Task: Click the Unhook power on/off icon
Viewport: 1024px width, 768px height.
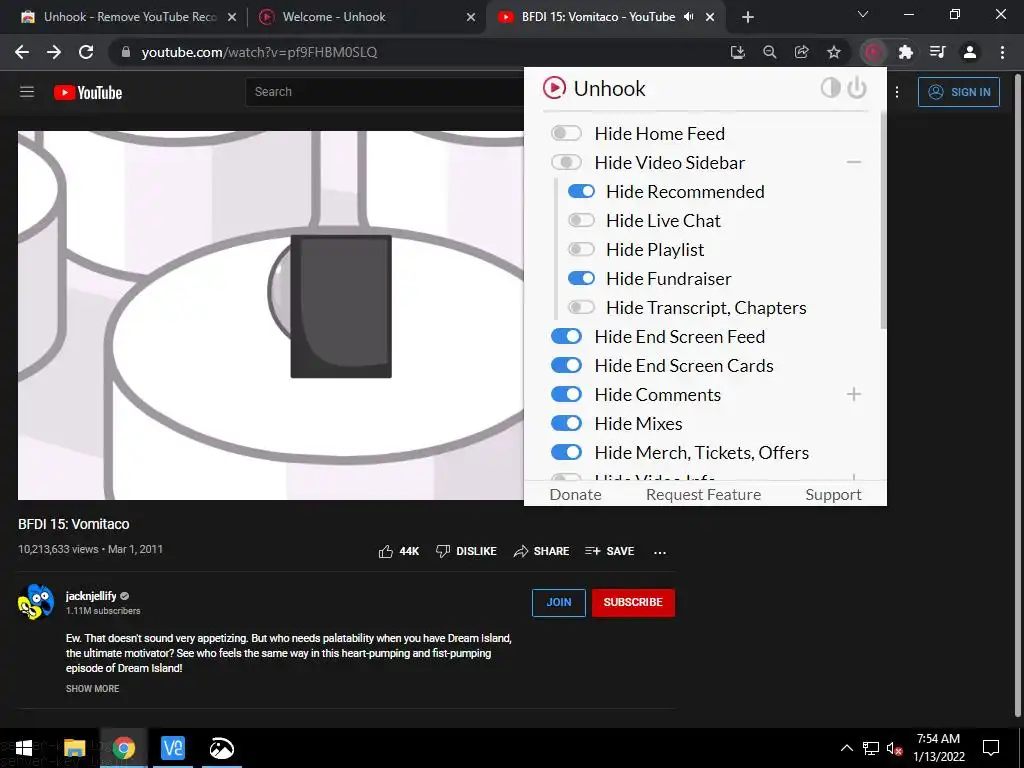Action: point(857,88)
